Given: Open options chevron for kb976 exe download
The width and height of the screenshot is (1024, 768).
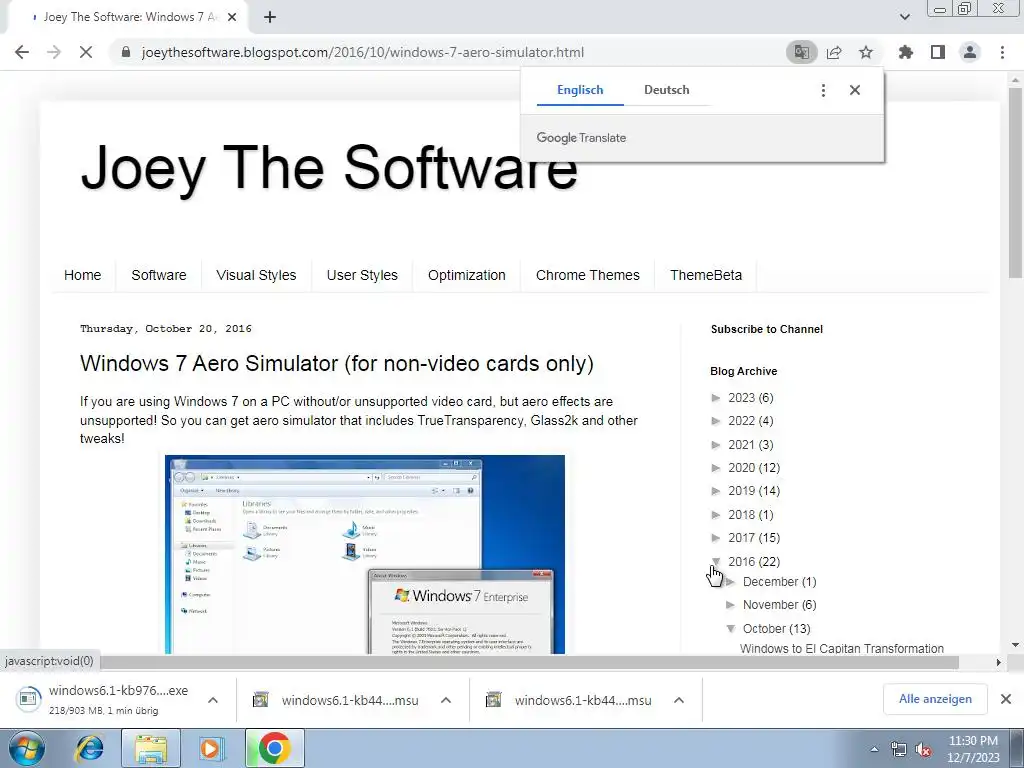Looking at the screenshot, I should pos(213,699).
